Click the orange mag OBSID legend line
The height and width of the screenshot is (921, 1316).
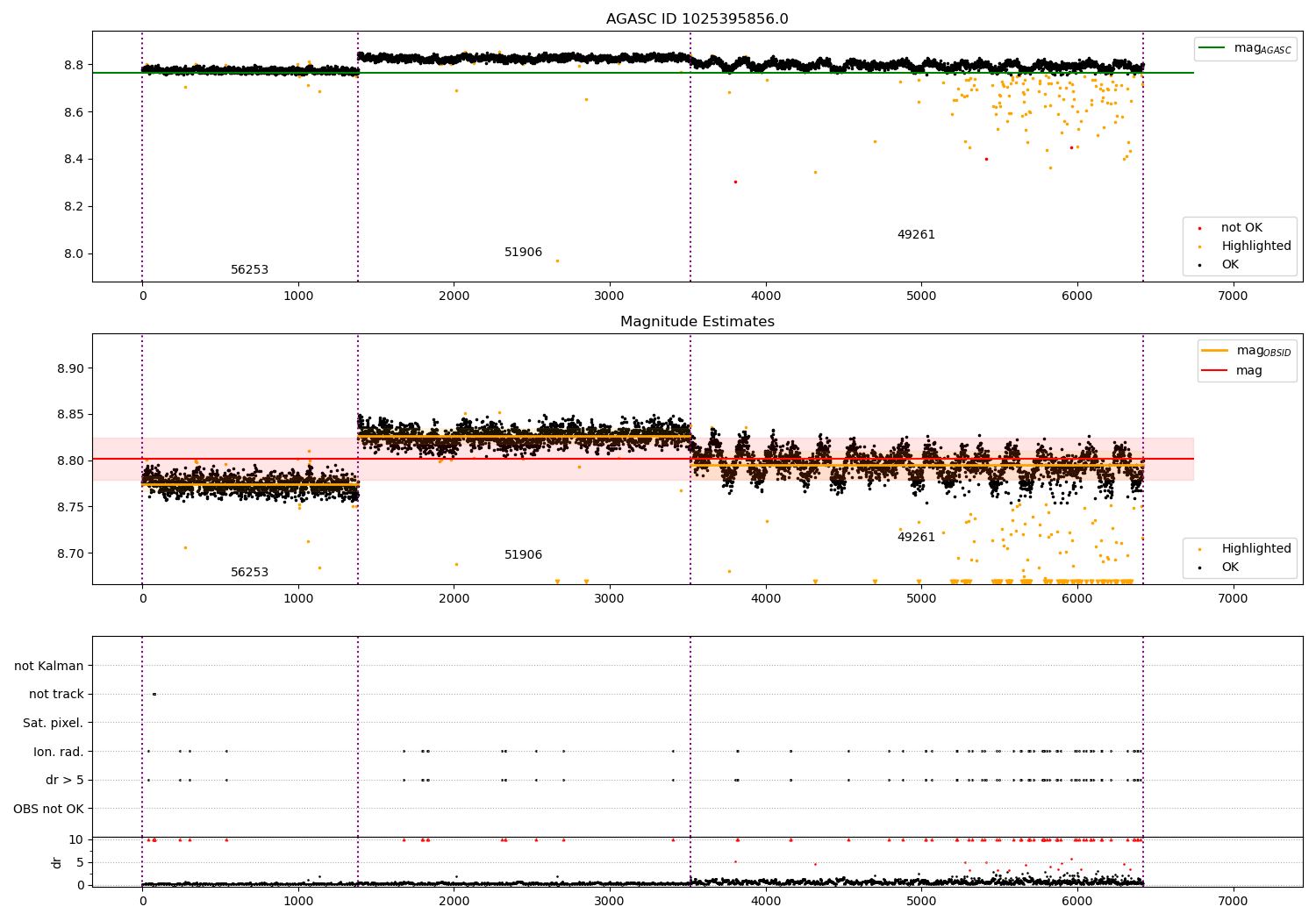click(x=1214, y=351)
